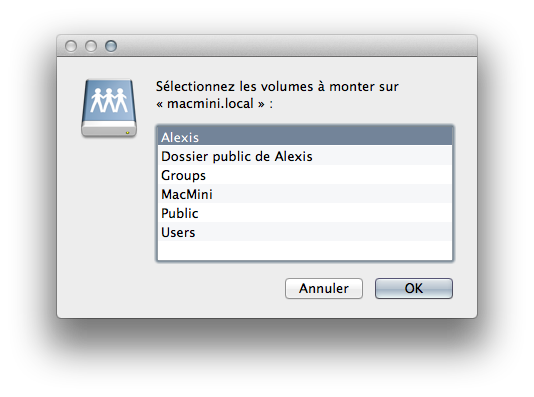The image size is (534, 397).
Task: Pick the MacMini volume from the list
Action: click(305, 194)
